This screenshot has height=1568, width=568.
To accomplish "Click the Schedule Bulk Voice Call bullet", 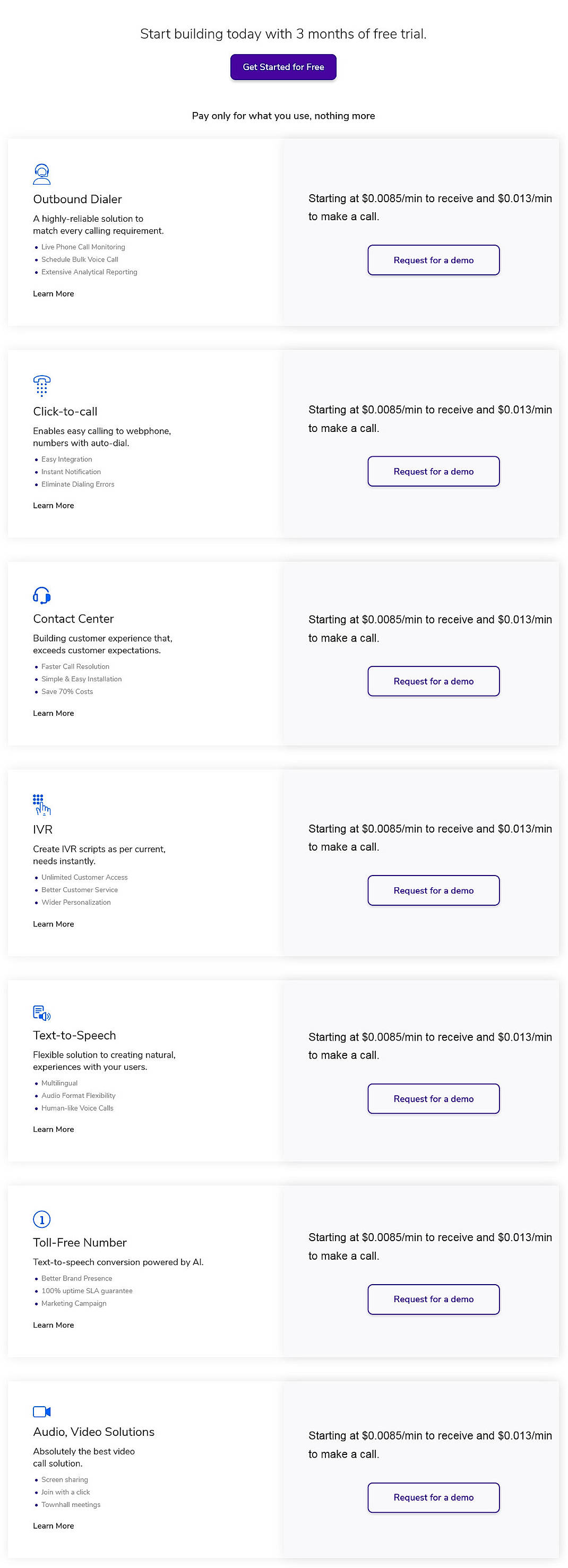I will click(x=80, y=259).
